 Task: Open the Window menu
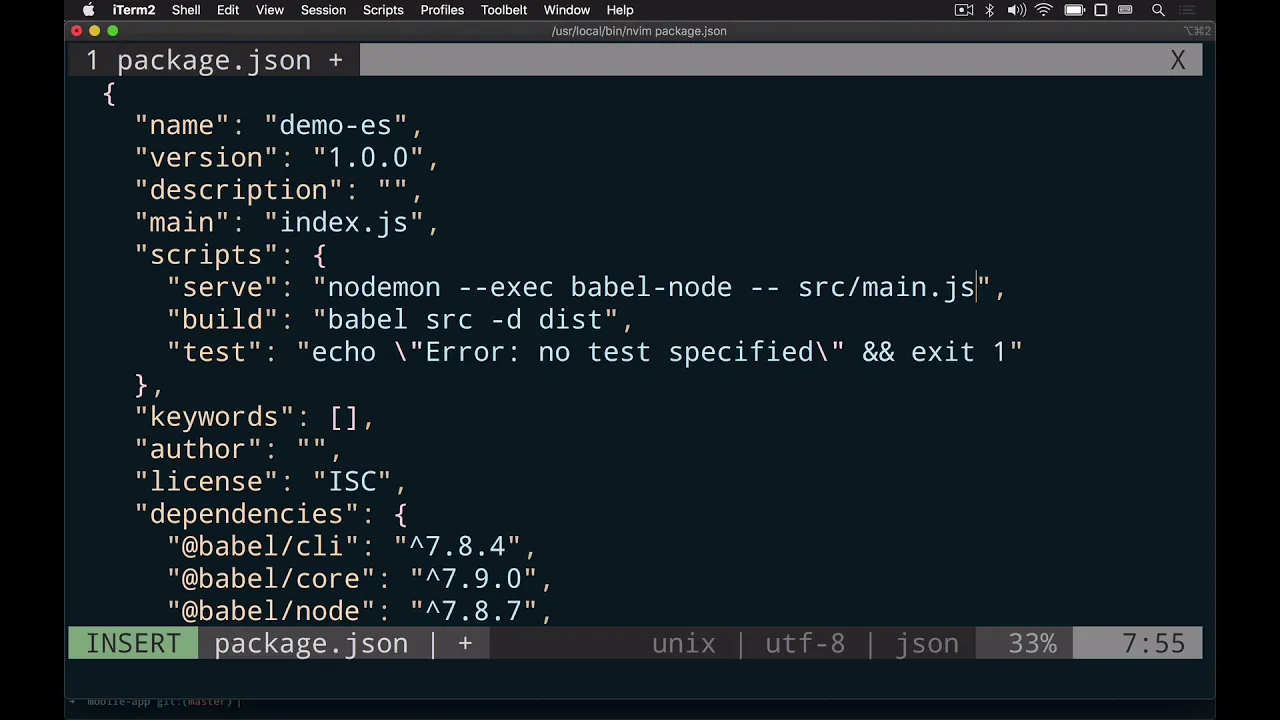tap(567, 10)
